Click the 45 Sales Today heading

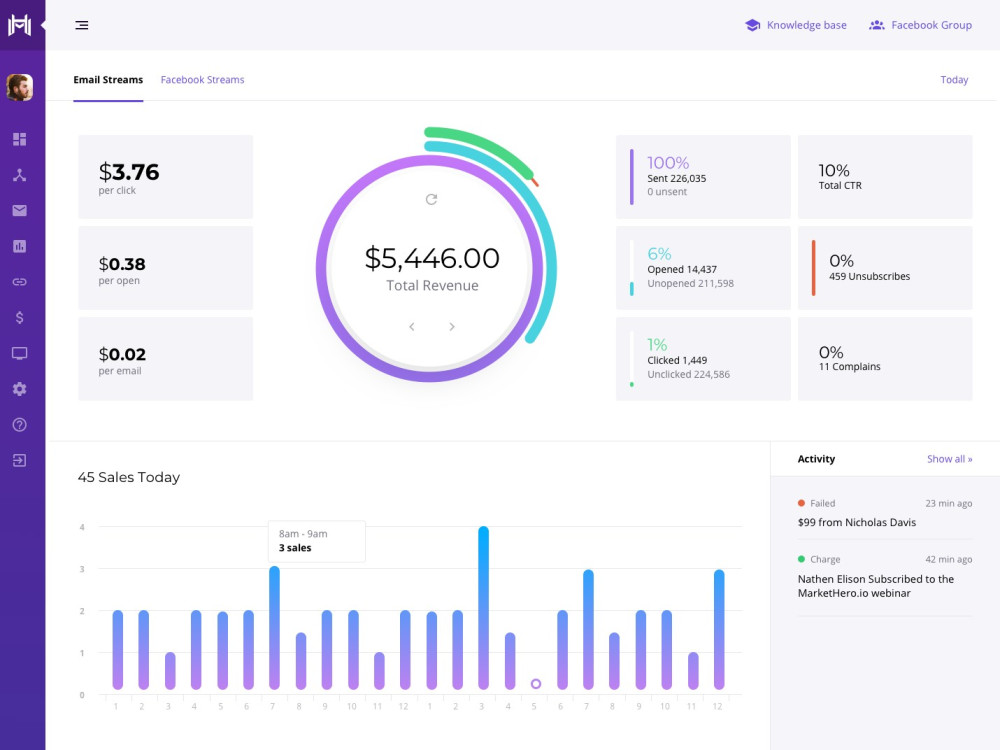pos(129,477)
